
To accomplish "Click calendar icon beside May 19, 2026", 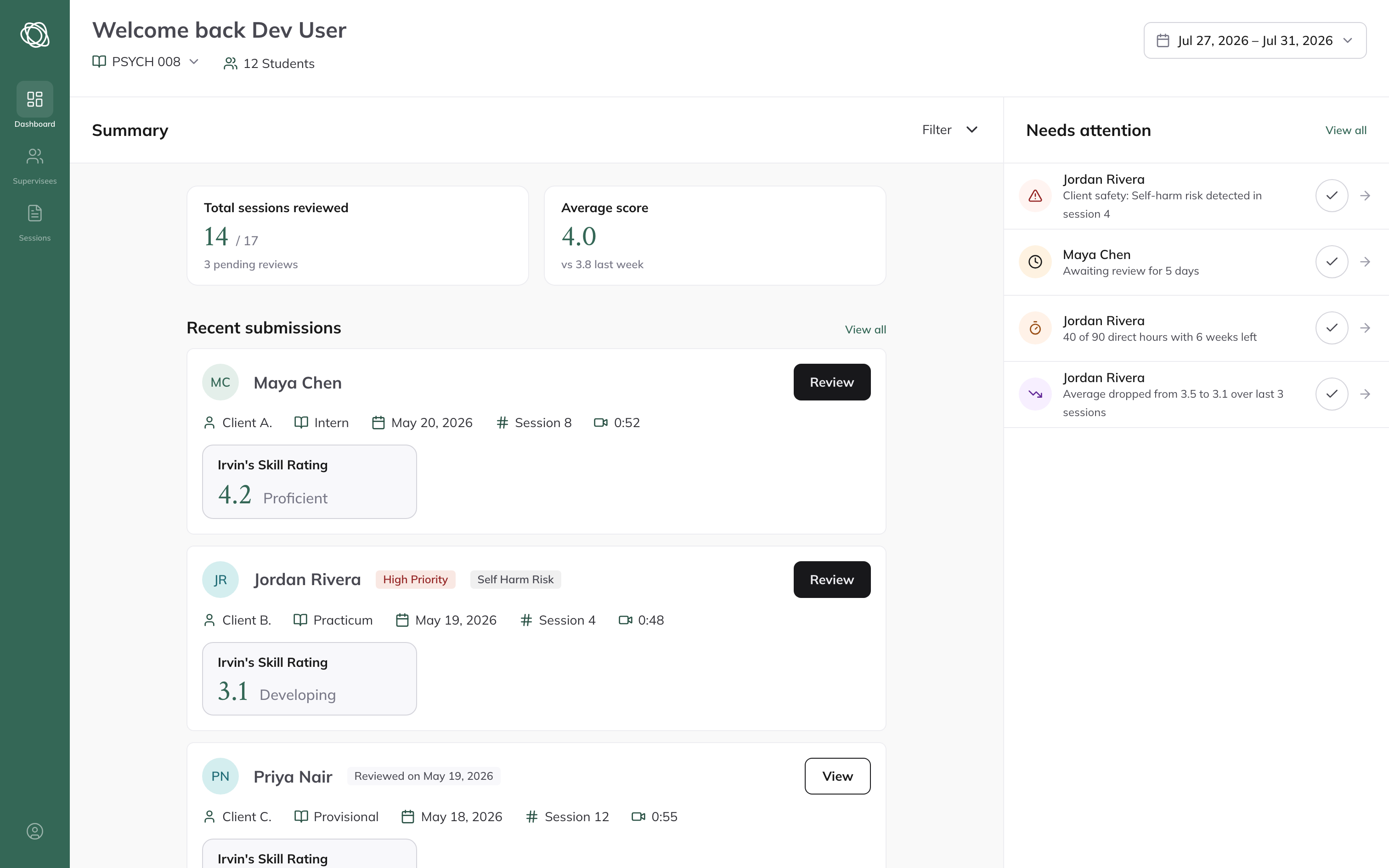I will pyautogui.click(x=402, y=620).
